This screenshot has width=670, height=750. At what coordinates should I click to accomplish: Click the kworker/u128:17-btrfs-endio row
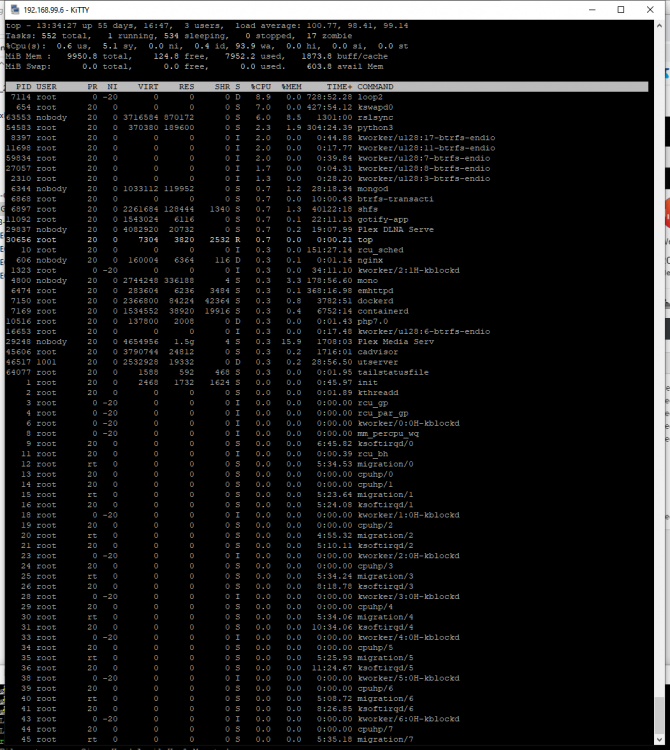[327, 138]
